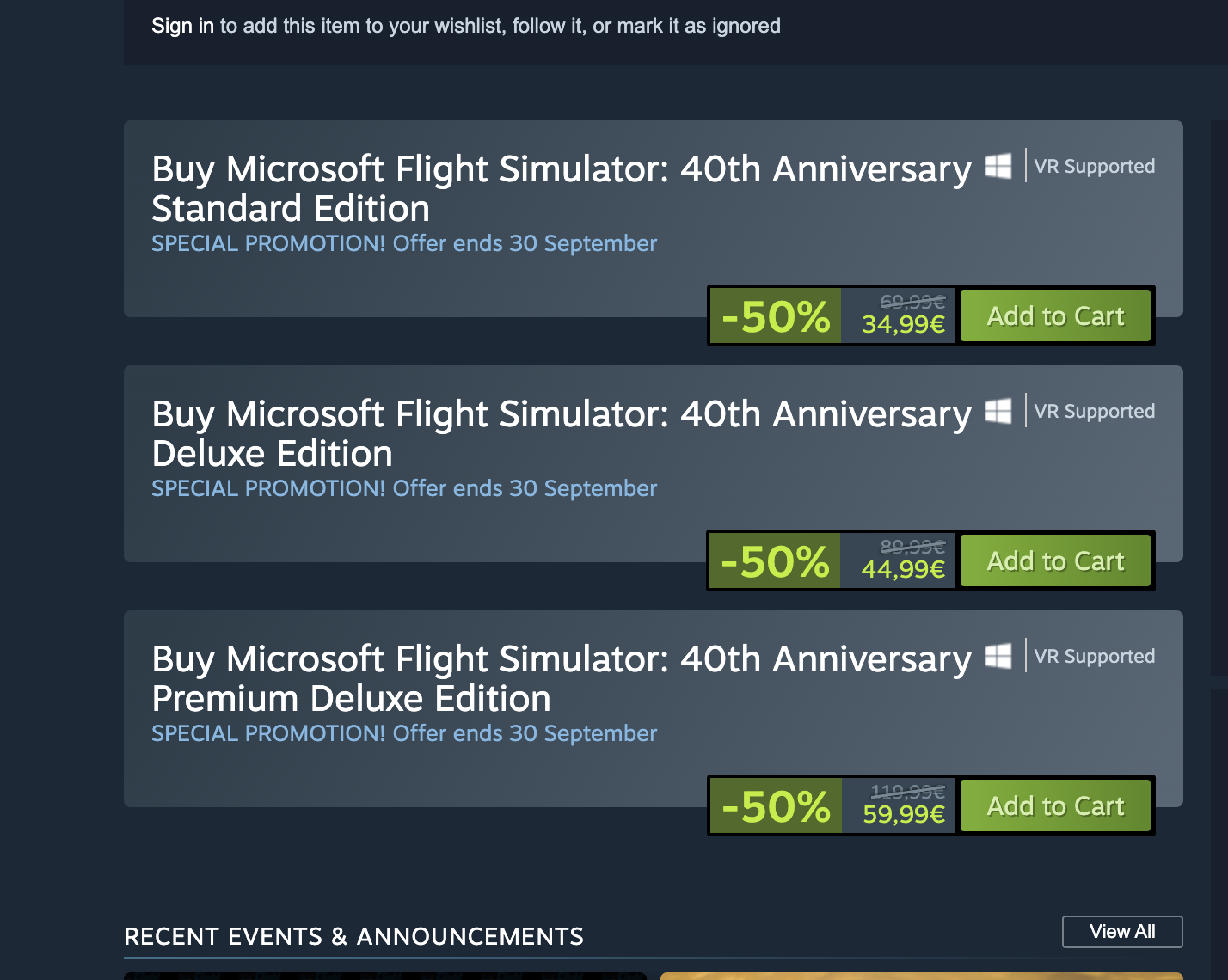Open View All events and announcements
The image size is (1228, 980).
click(1122, 932)
